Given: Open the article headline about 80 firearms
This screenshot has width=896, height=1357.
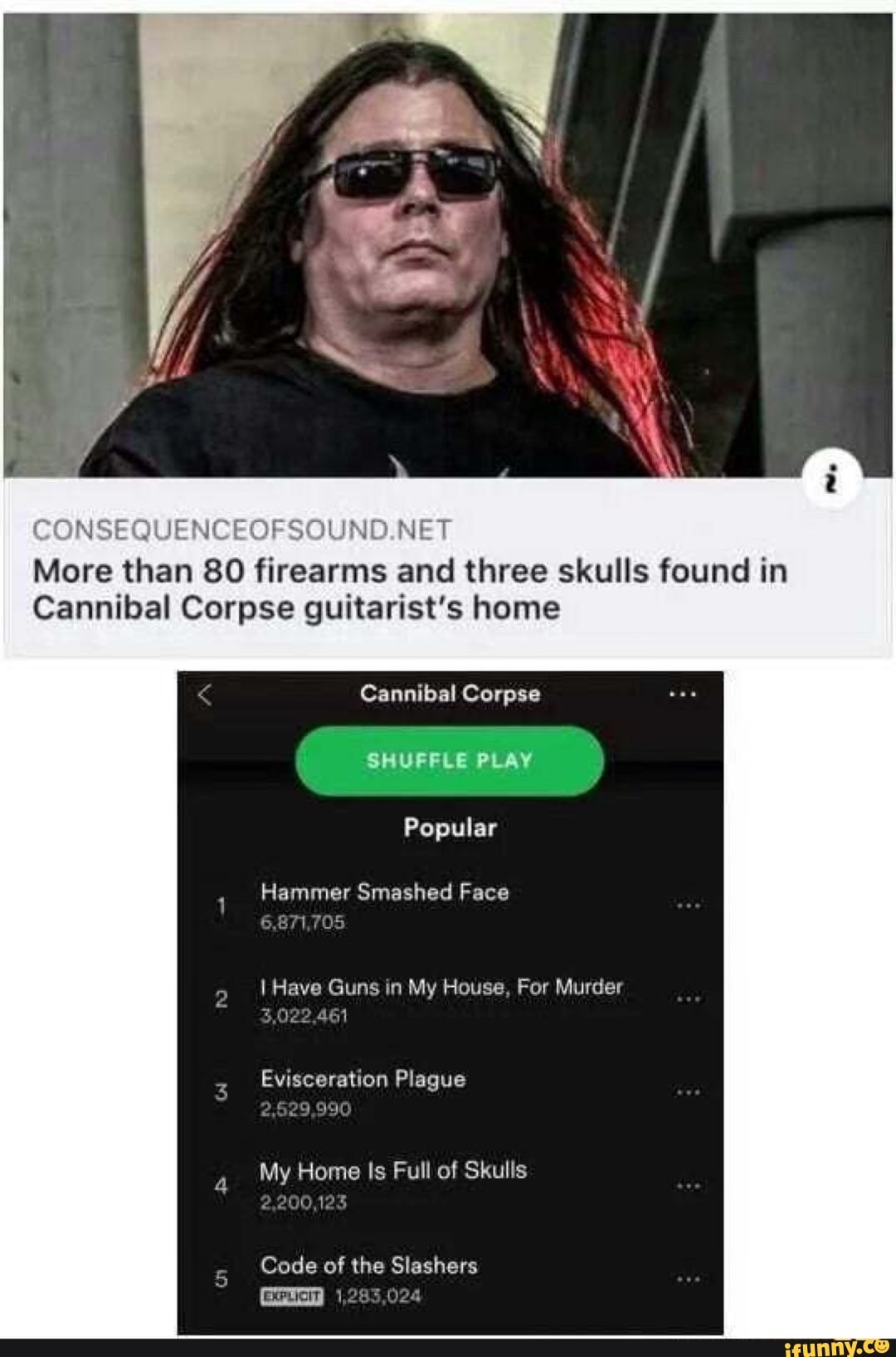Looking at the screenshot, I should 410,589.
